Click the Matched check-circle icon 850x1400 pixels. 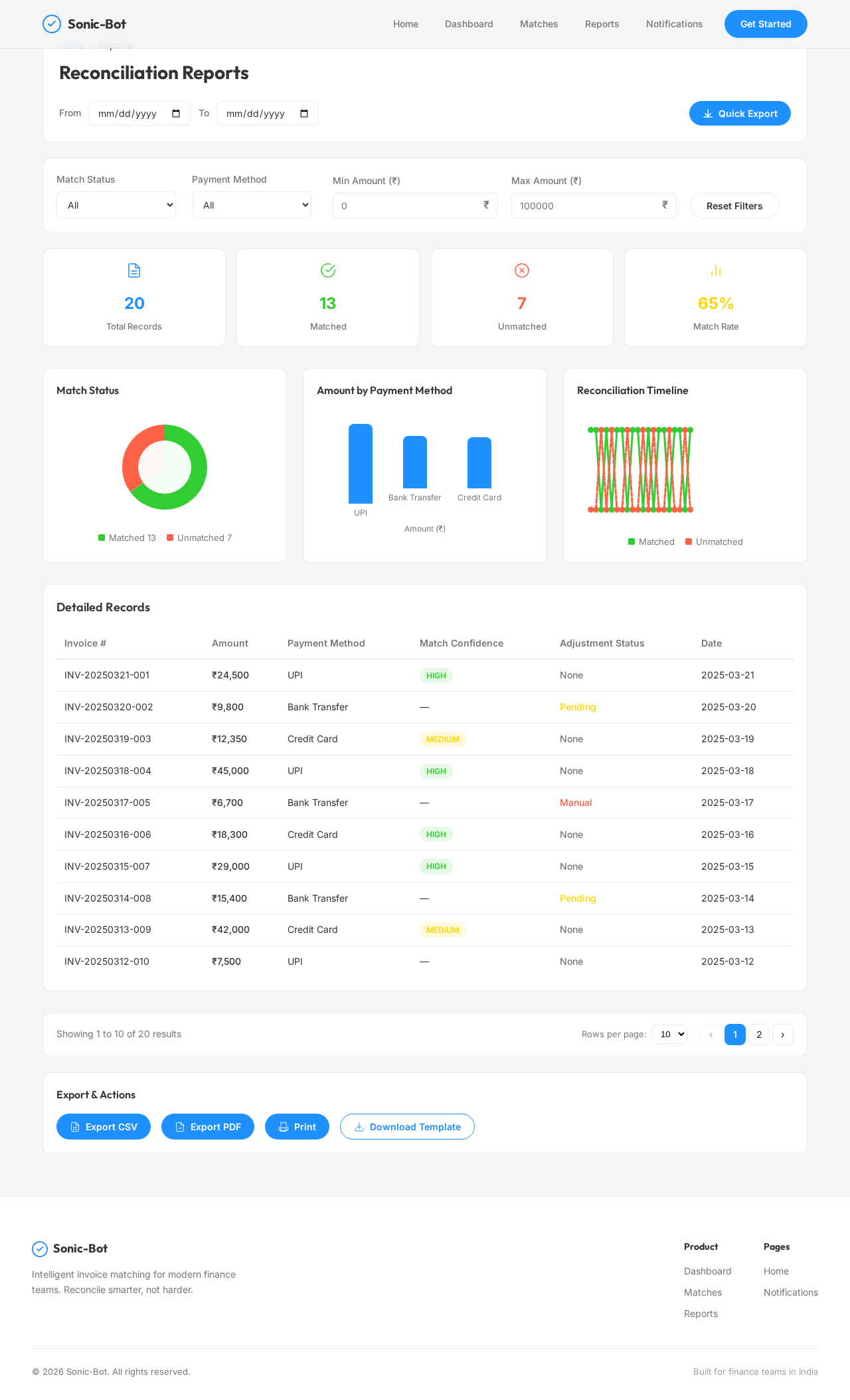pos(328,270)
